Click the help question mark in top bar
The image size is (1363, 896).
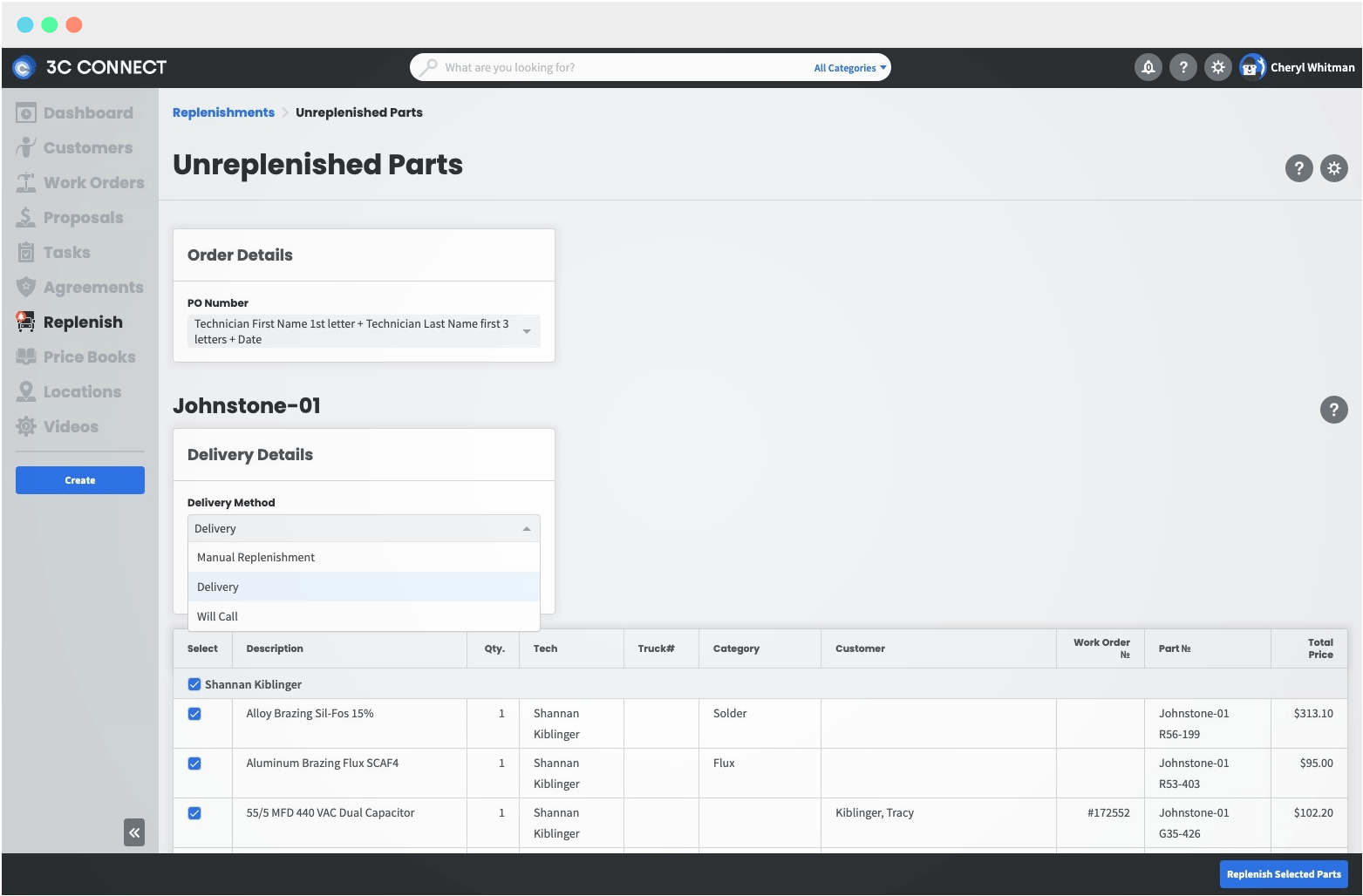coord(1182,67)
